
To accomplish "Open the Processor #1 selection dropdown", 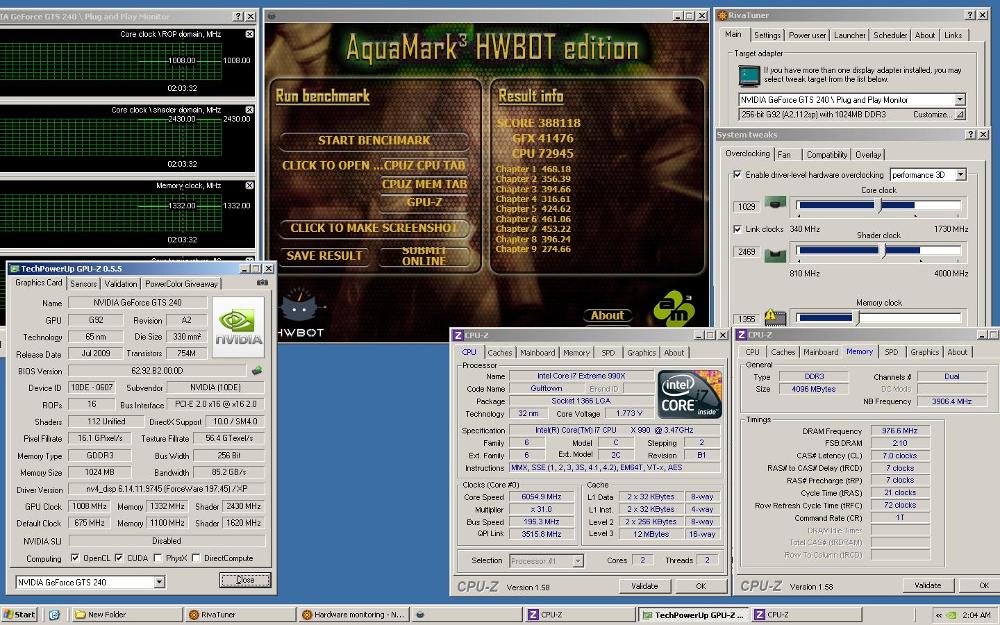I will (x=577, y=561).
